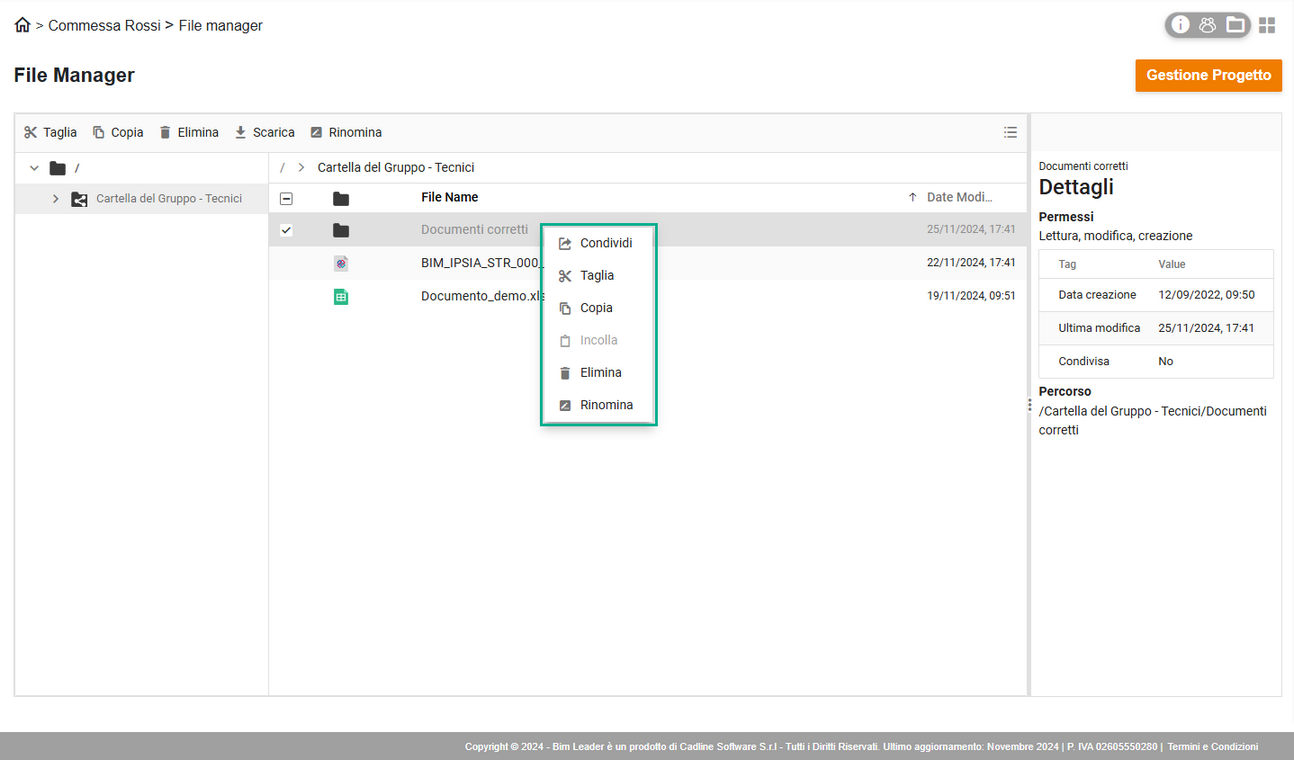Viewport: 1294px width, 760px height.
Task: Click the shared folder icon in tree
Action: point(79,199)
